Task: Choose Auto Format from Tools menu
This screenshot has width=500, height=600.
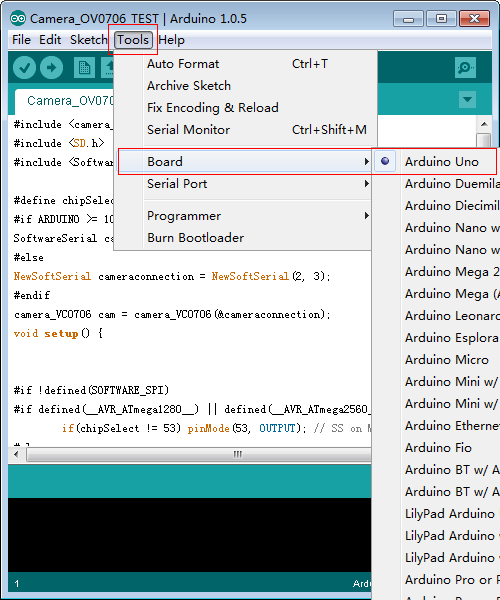Action: 243,64
